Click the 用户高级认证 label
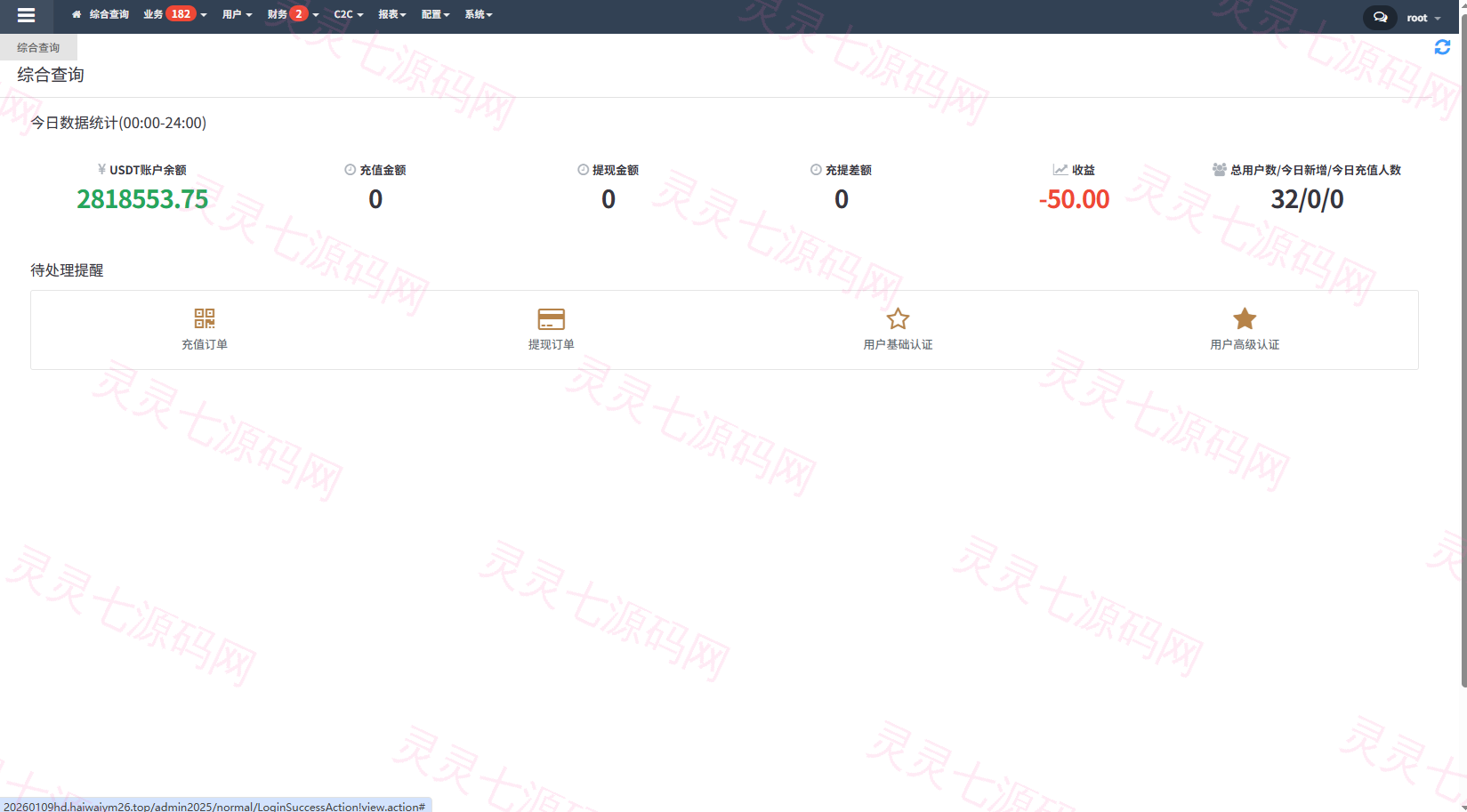Image resolution: width=1467 pixels, height=812 pixels. pyautogui.click(x=1245, y=345)
